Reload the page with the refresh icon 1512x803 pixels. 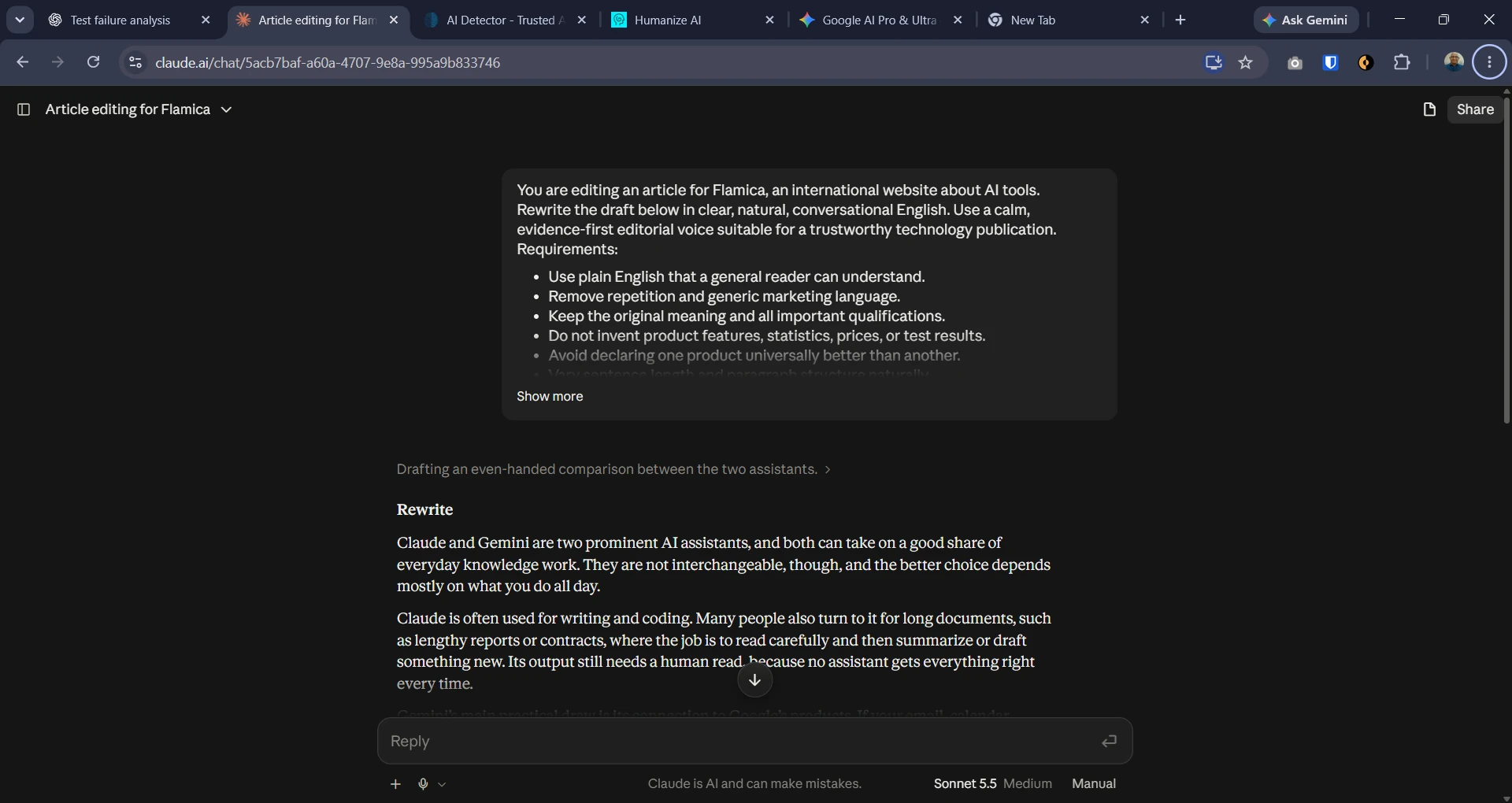(93, 62)
